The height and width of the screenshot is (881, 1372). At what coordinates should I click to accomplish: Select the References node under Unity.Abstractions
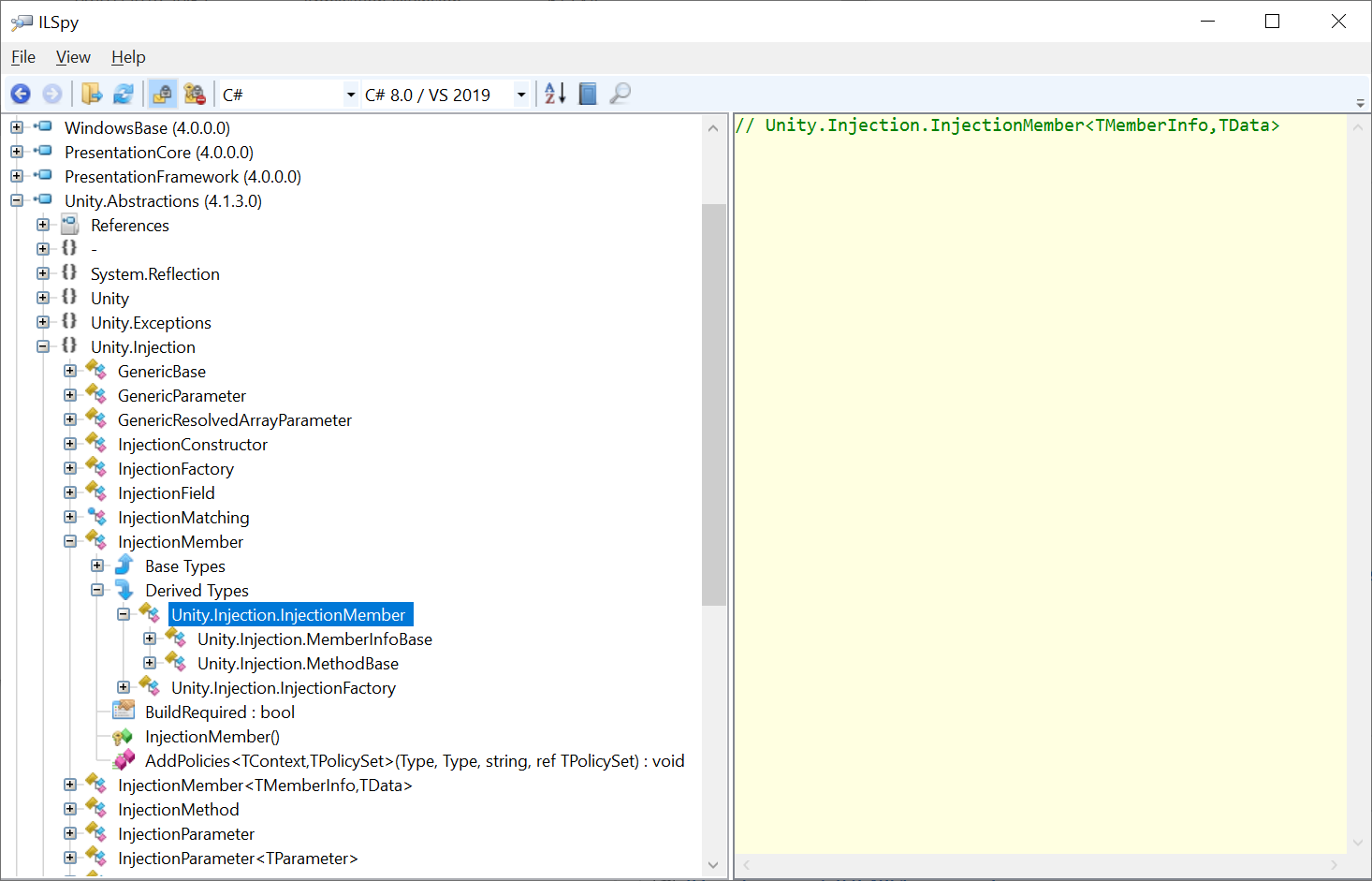[129, 225]
